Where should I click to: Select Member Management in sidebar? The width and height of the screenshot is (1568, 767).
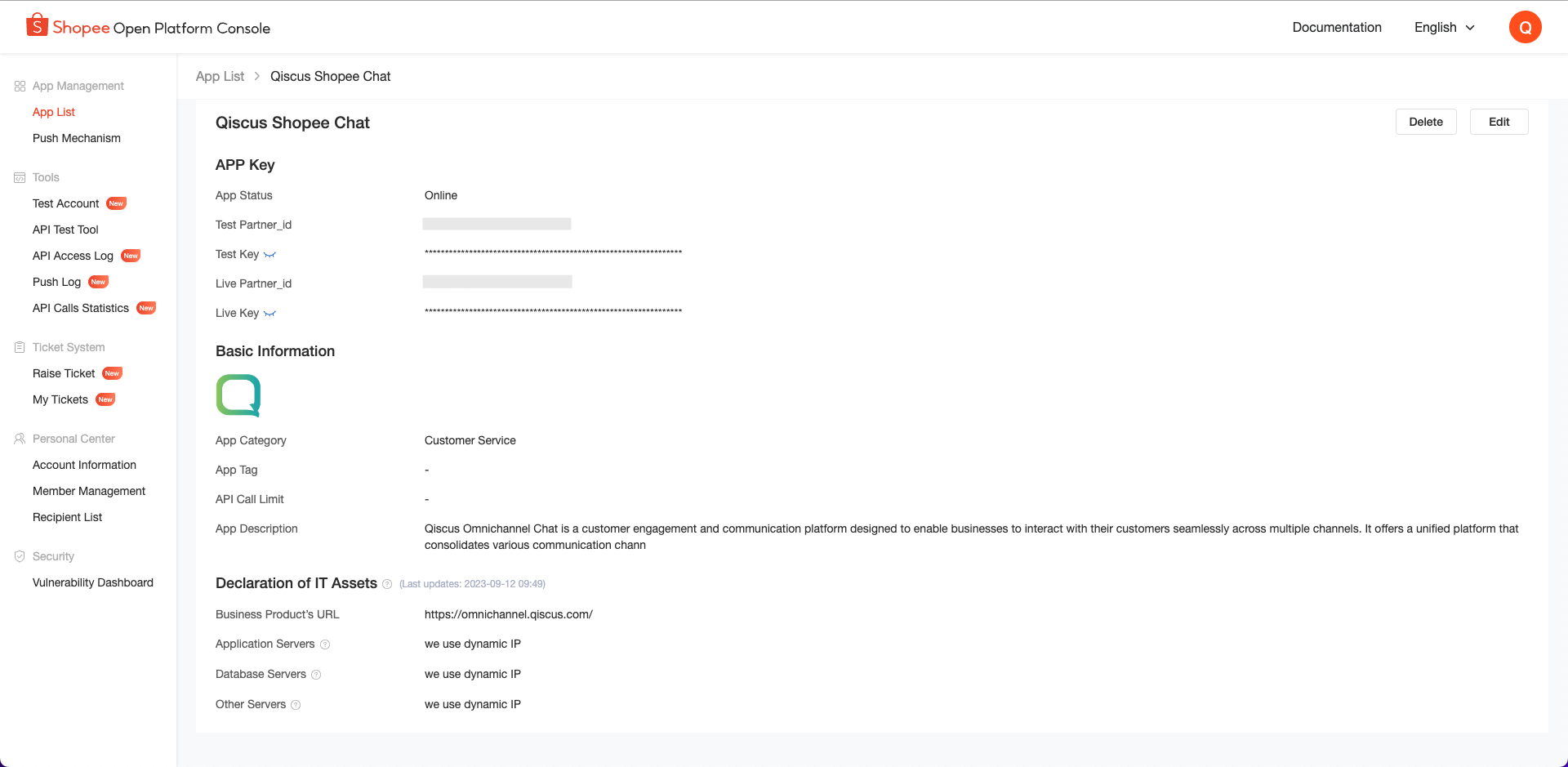pyautogui.click(x=89, y=491)
